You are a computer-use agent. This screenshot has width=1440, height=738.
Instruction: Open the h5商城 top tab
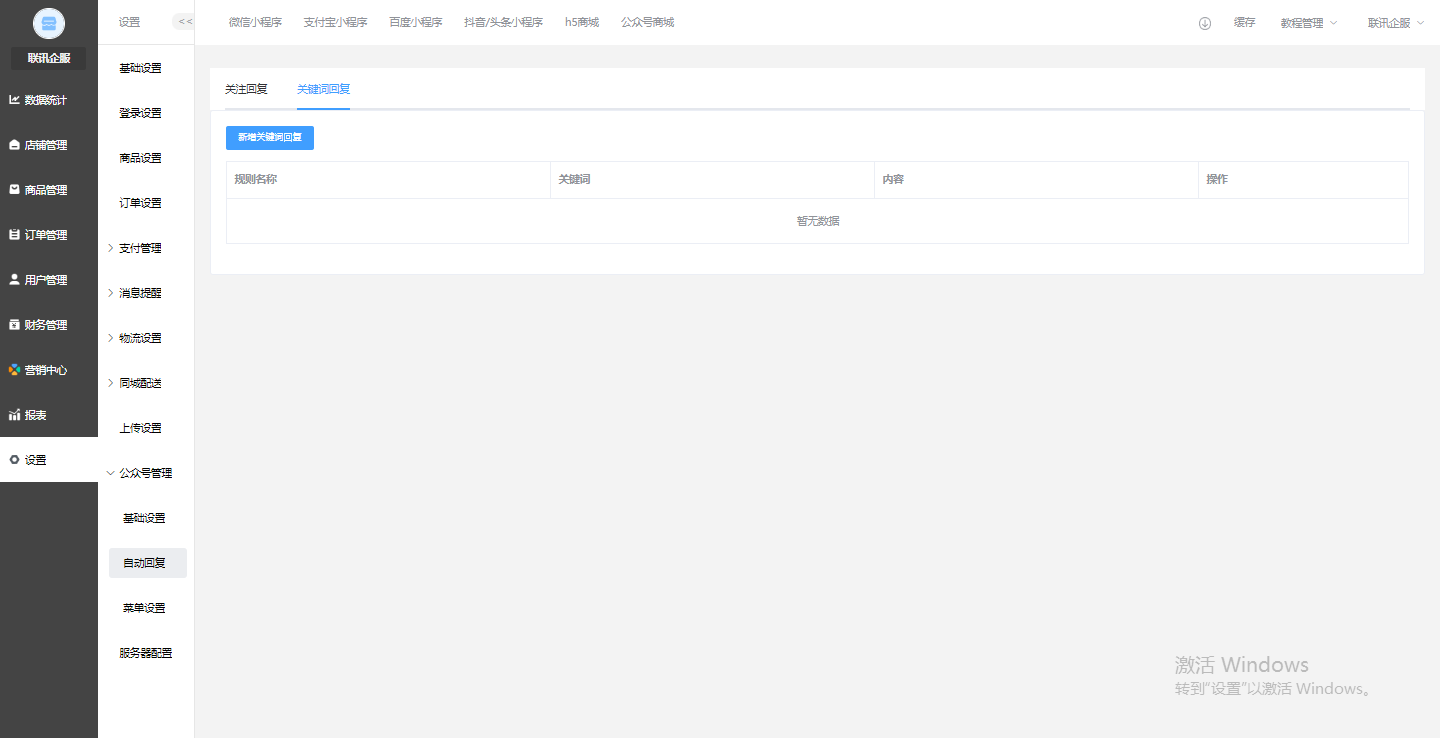582,22
